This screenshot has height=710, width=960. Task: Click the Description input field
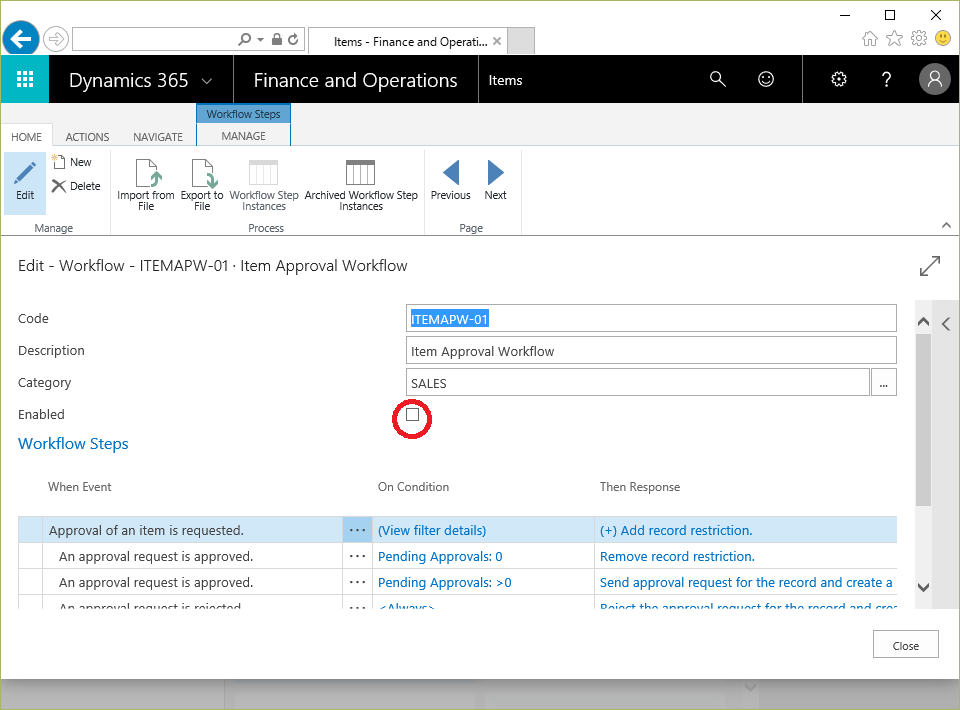tap(651, 351)
